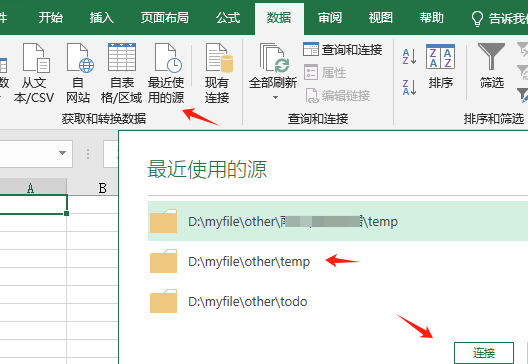The width and height of the screenshot is (528, 364).
Task: Click the active cell A1
Action: click(x=33, y=204)
